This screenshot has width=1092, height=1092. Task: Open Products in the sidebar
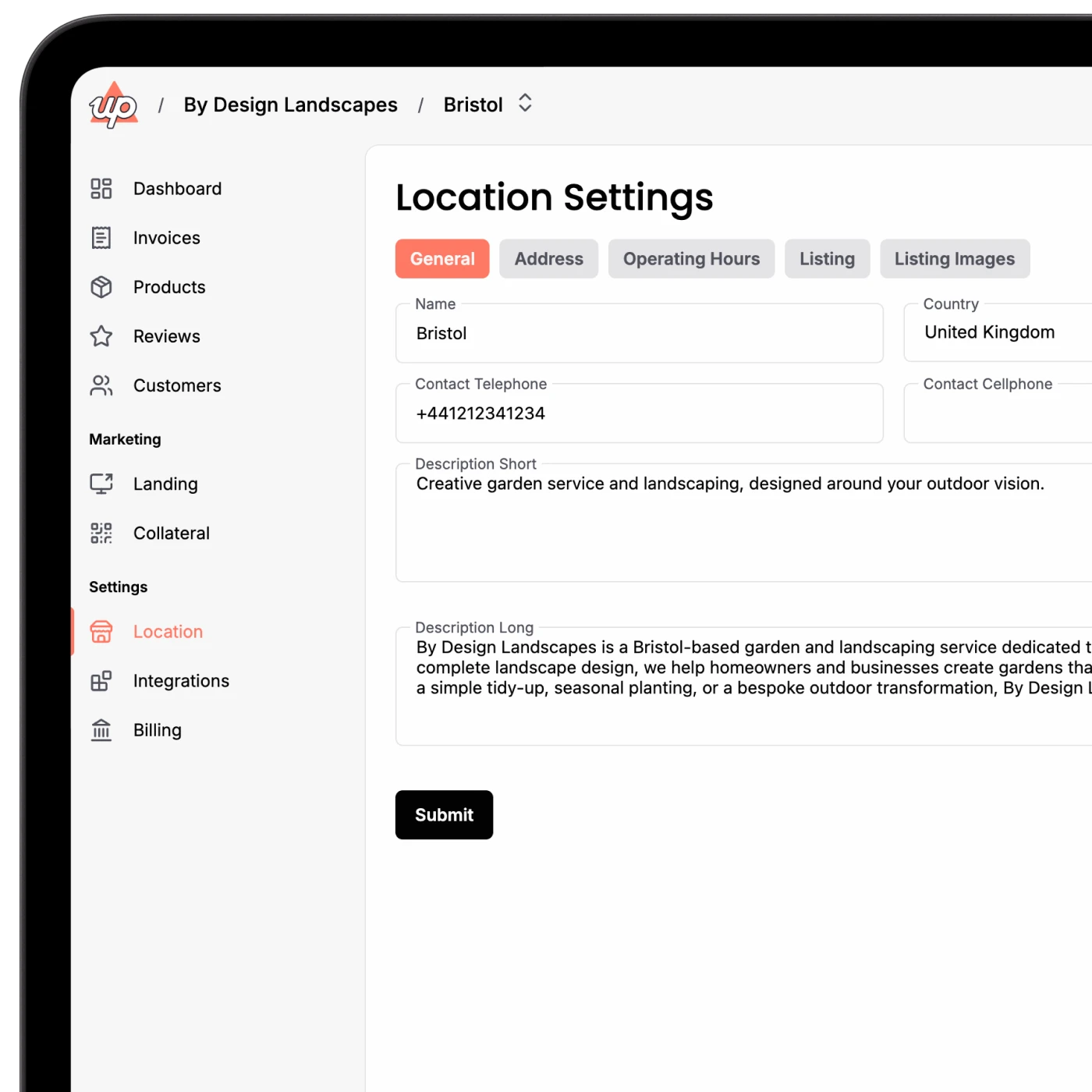[169, 287]
